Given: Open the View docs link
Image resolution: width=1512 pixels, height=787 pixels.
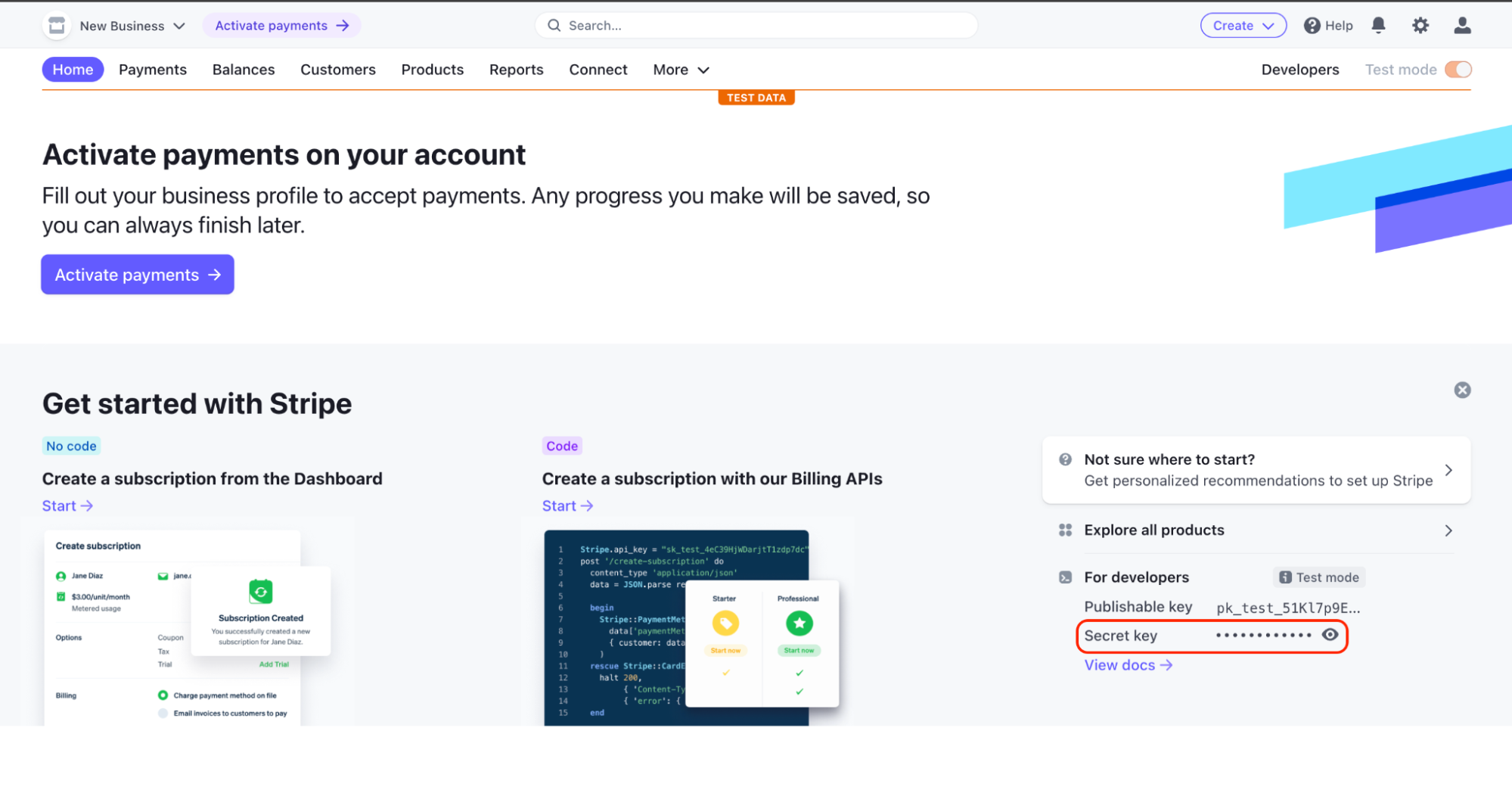Looking at the screenshot, I should click(1129, 665).
